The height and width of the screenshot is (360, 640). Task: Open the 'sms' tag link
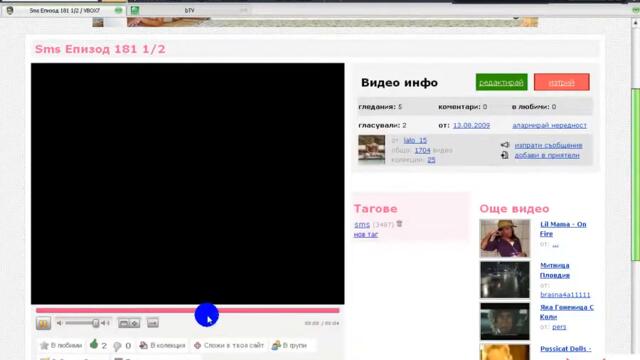(x=362, y=225)
